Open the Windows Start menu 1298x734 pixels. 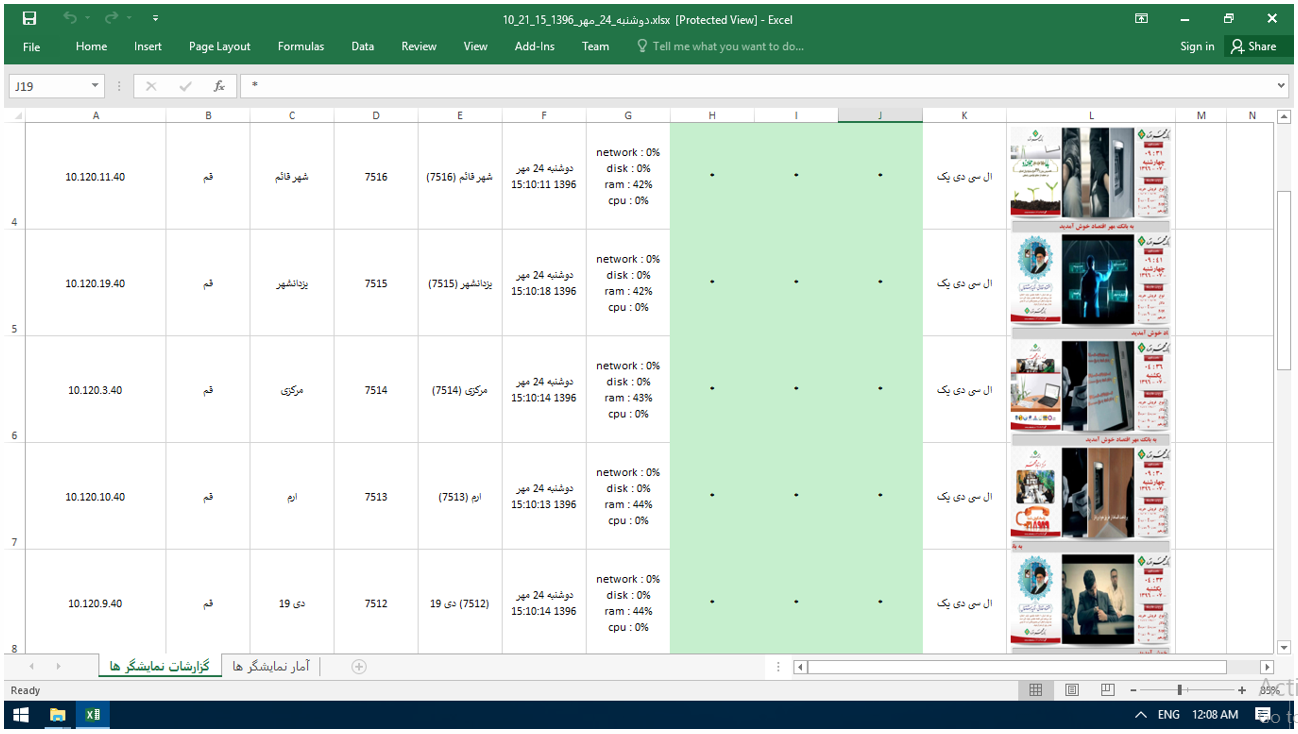click(x=20, y=715)
